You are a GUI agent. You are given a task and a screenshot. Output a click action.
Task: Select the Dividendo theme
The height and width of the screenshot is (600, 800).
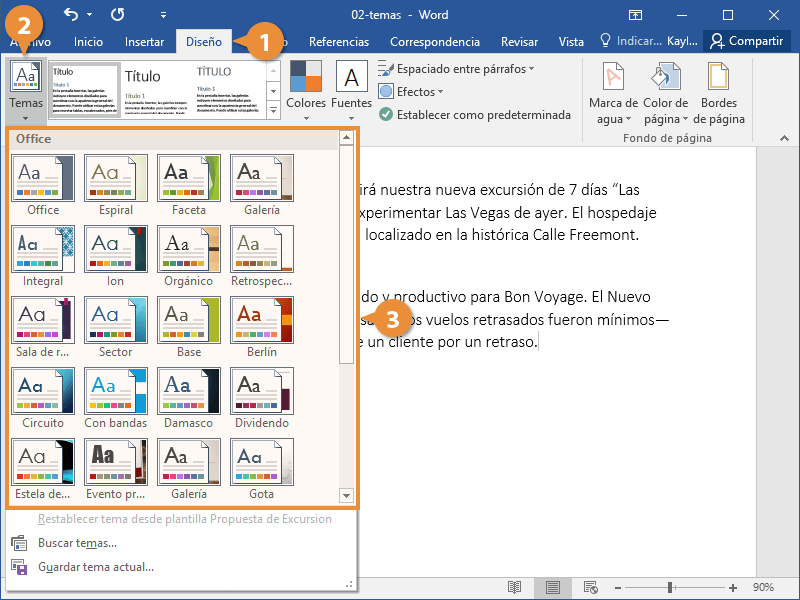coord(262,398)
